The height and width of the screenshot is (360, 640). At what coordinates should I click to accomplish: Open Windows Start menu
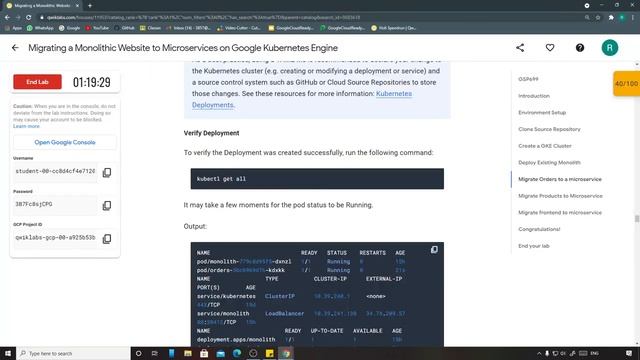[8, 353]
